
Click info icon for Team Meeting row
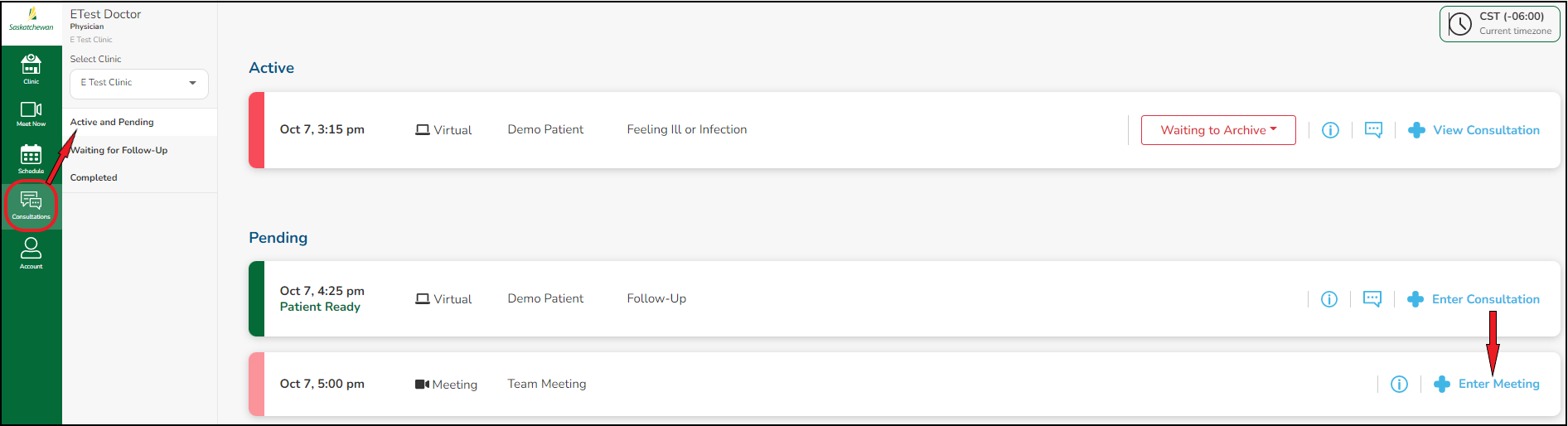tap(1399, 384)
